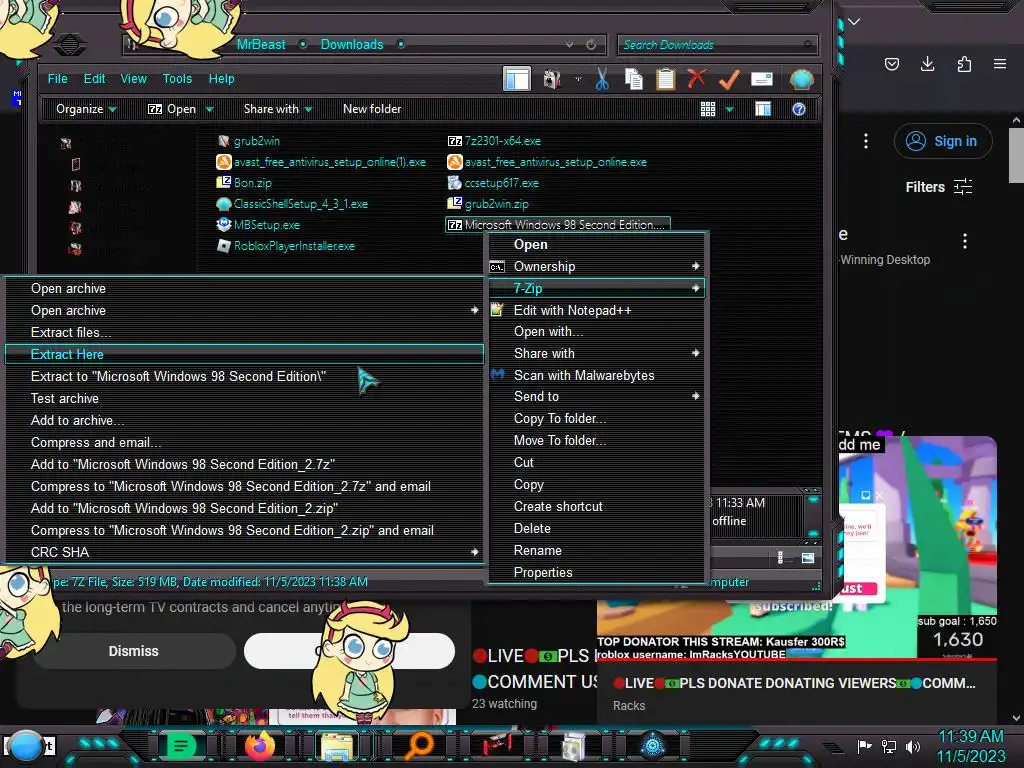The image size is (1024, 768).
Task: Open YouTube three-dot settings menu near Sign in
Action: (x=866, y=141)
